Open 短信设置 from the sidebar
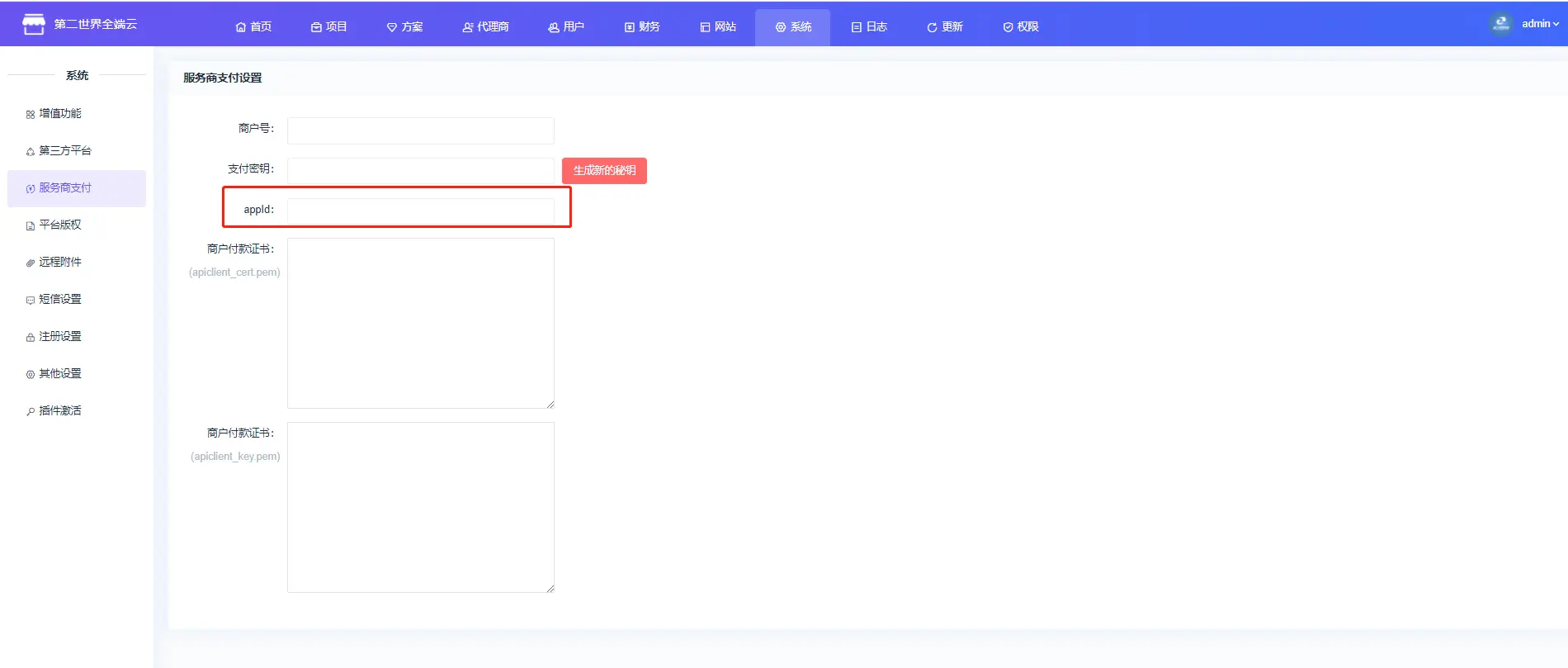 coord(60,299)
